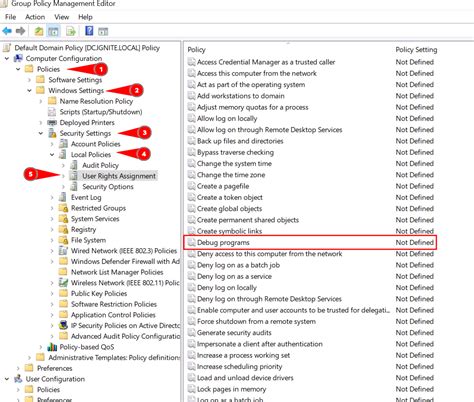Expand the Account Policies node
This screenshot has width=474, height=402.
pos(52,144)
